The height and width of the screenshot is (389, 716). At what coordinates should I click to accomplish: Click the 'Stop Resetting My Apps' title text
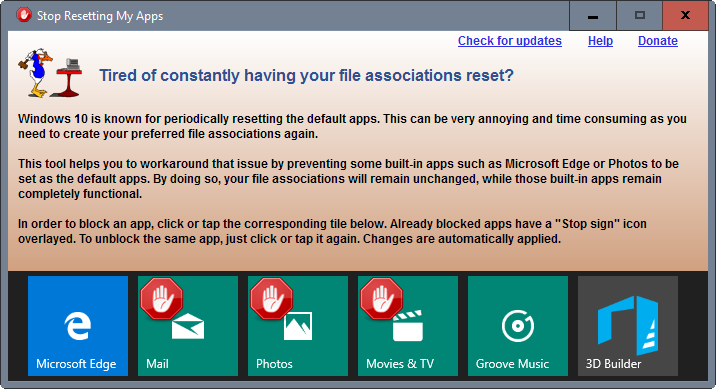click(x=100, y=16)
